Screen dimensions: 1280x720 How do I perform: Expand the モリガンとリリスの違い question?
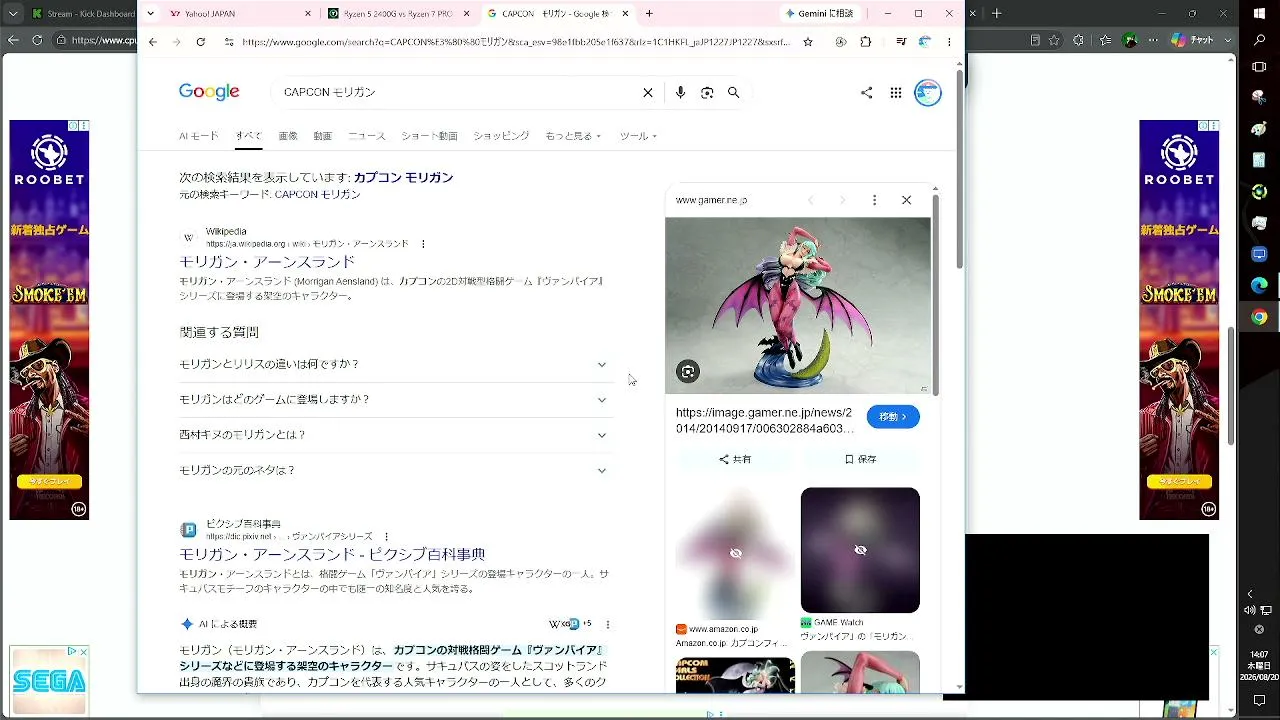[x=394, y=364]
